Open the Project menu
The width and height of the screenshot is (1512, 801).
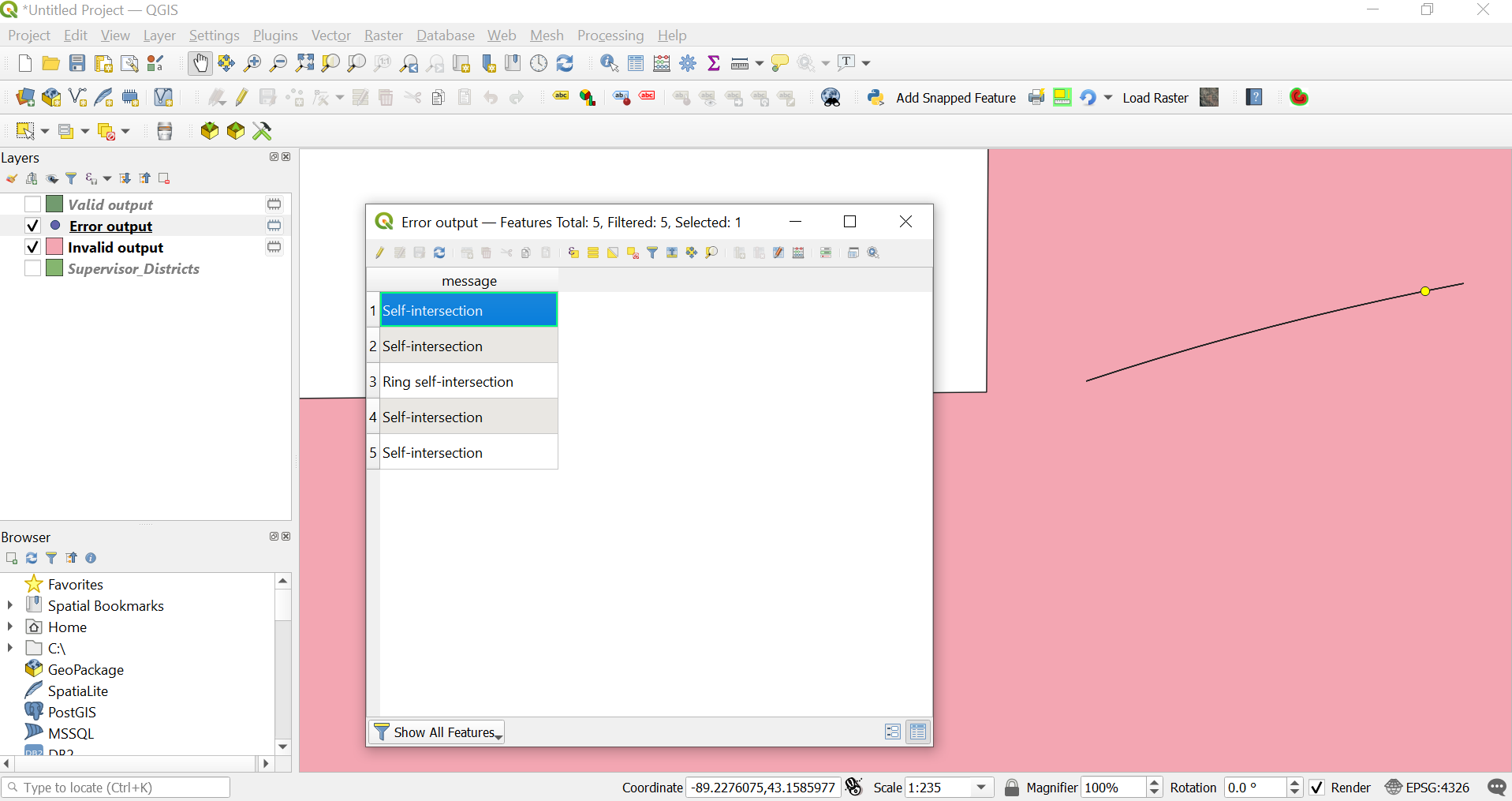[28, 36]
